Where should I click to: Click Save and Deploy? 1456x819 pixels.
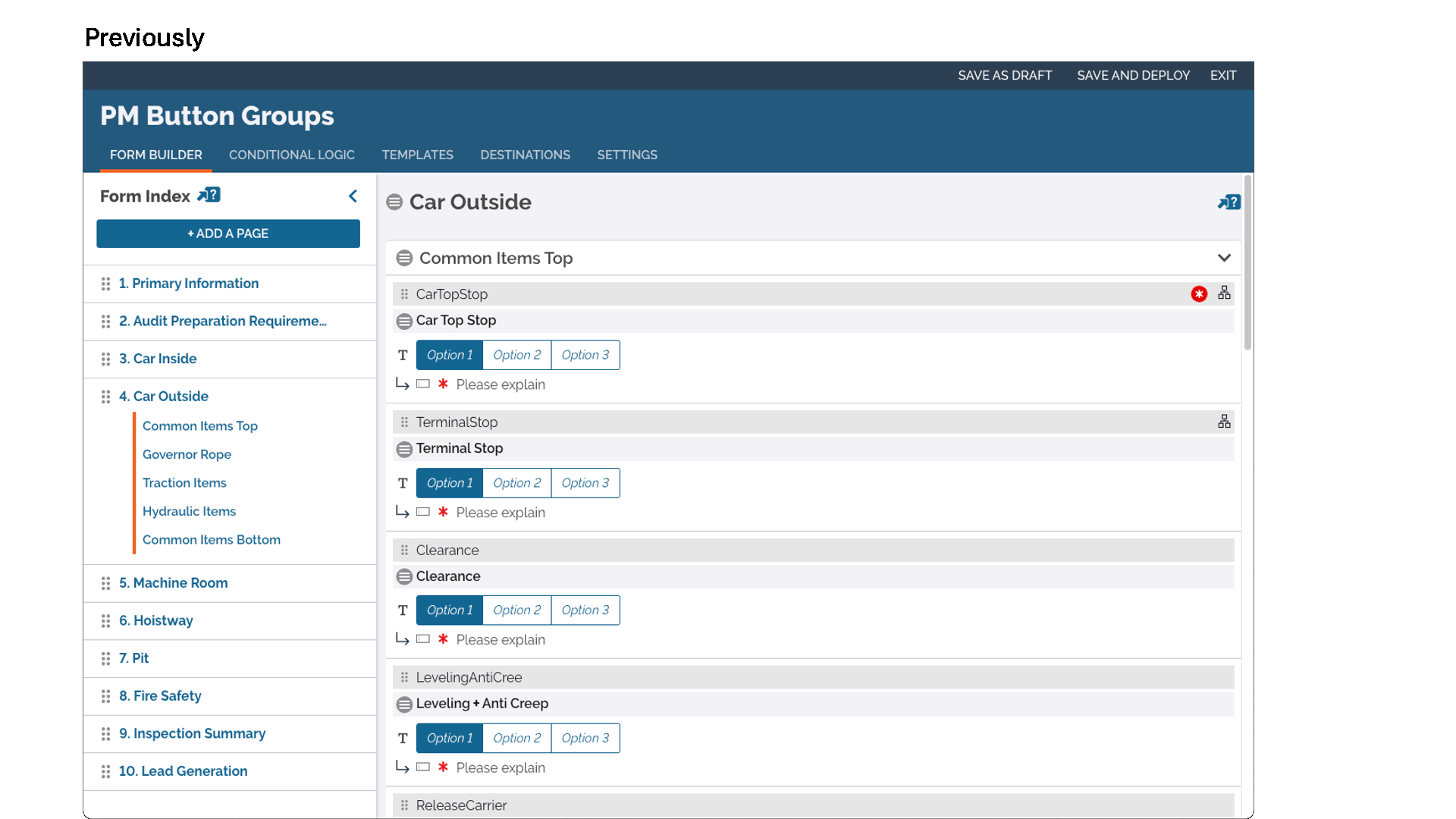(x=1133, y=76)
